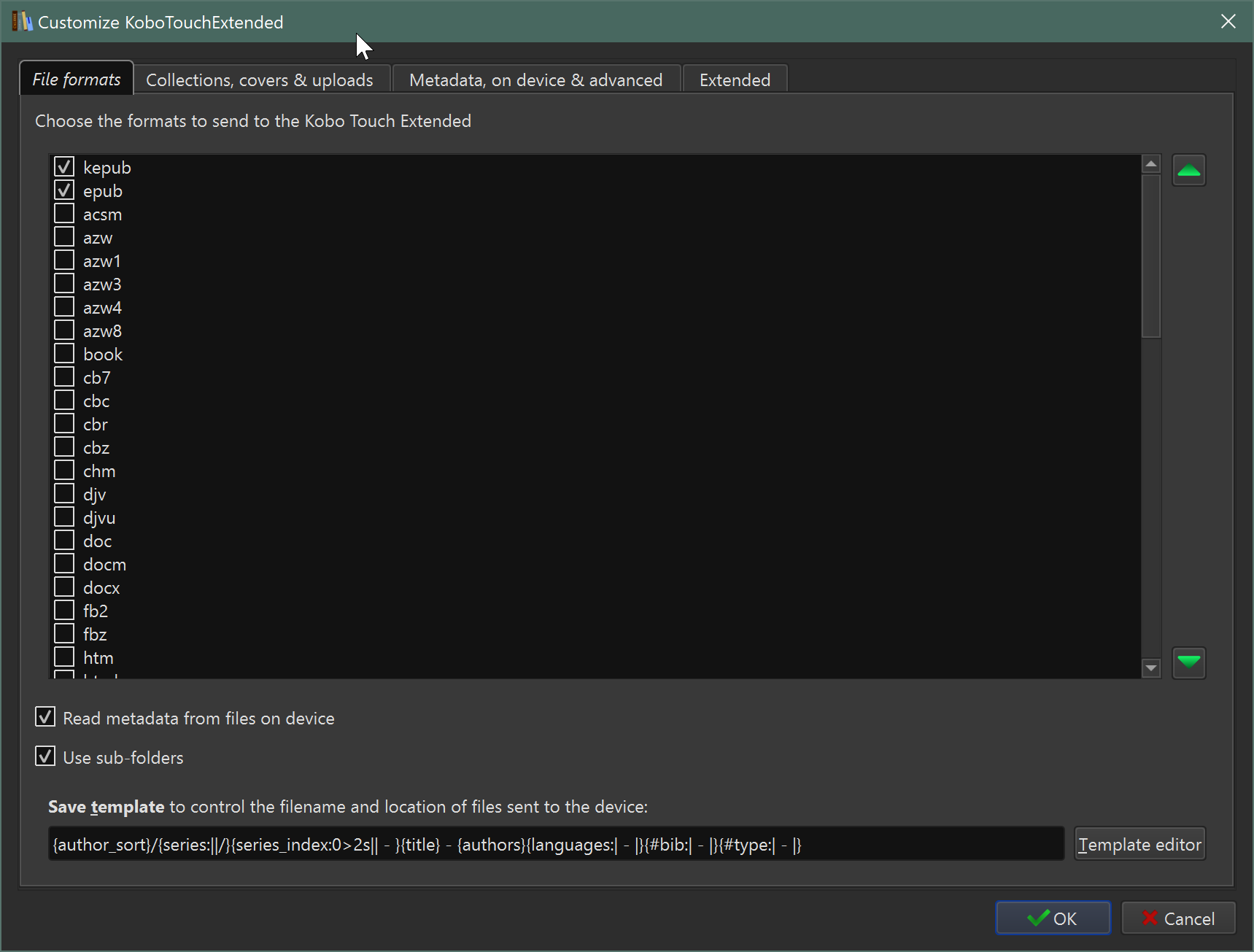Check the fb2 format checkbox

coord(64,611)
